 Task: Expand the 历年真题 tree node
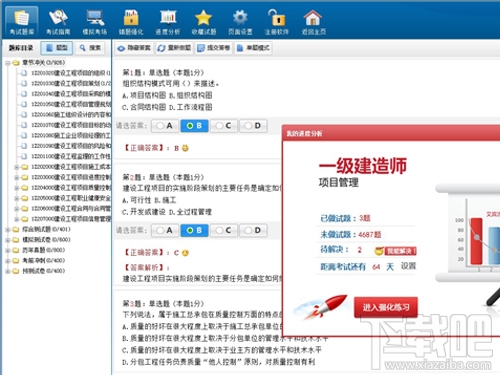click(7, 250)
